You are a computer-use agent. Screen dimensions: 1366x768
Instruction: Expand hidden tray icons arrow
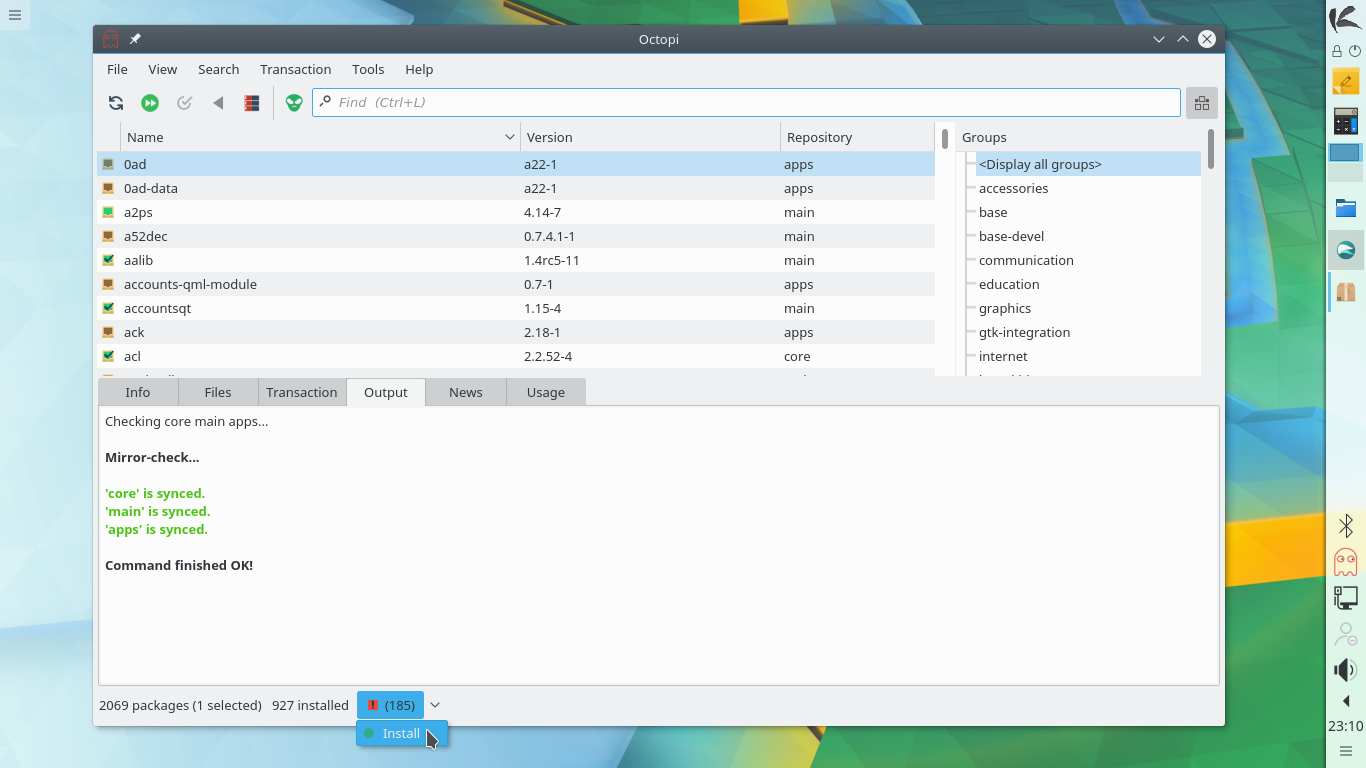(x=1346, y=701)
